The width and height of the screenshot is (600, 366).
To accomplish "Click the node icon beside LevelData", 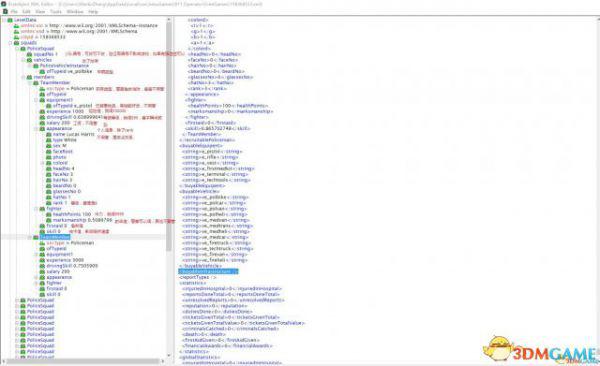I will pyautogui.click(x=10, y=20).
